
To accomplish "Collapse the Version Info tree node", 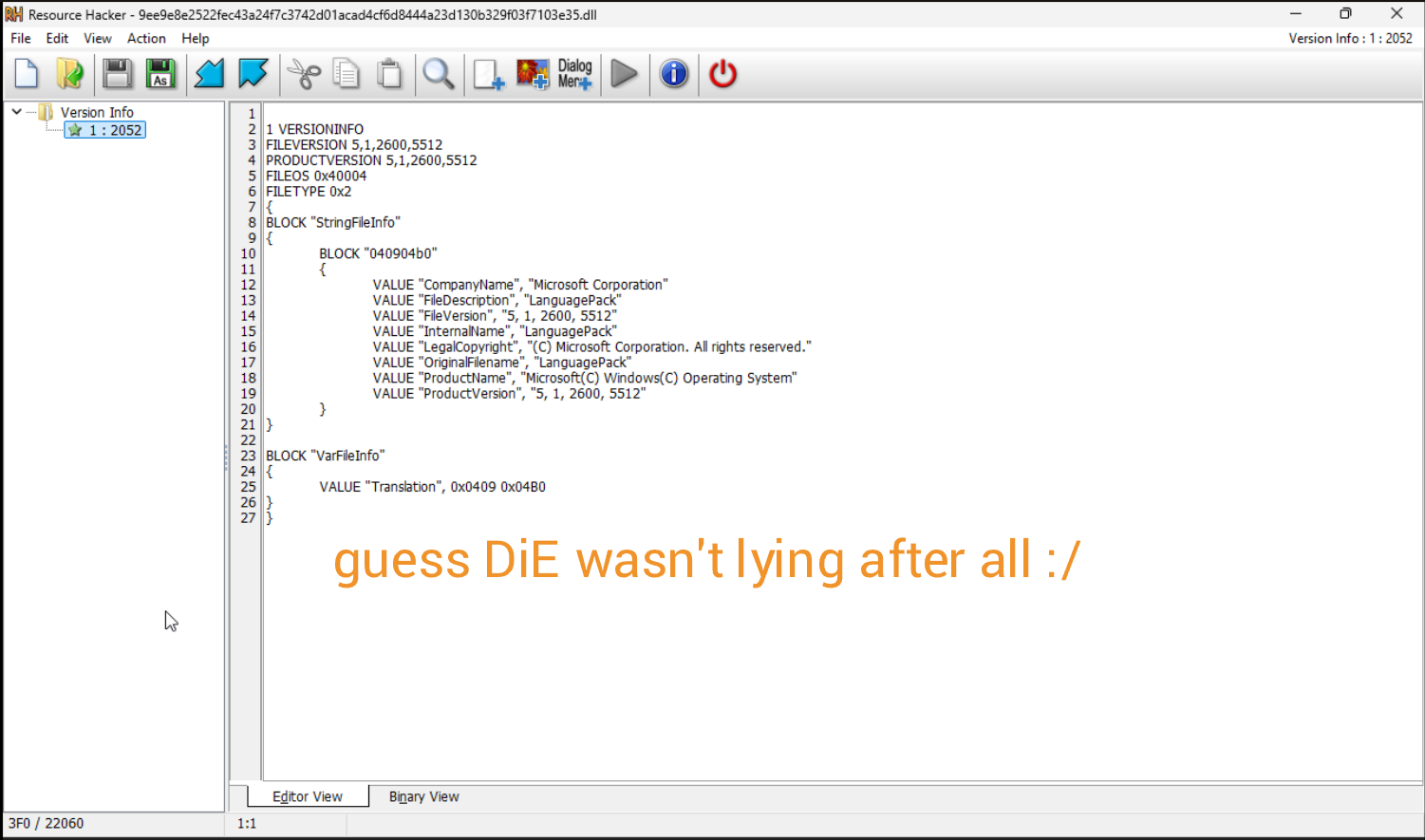I will point(15,111).
